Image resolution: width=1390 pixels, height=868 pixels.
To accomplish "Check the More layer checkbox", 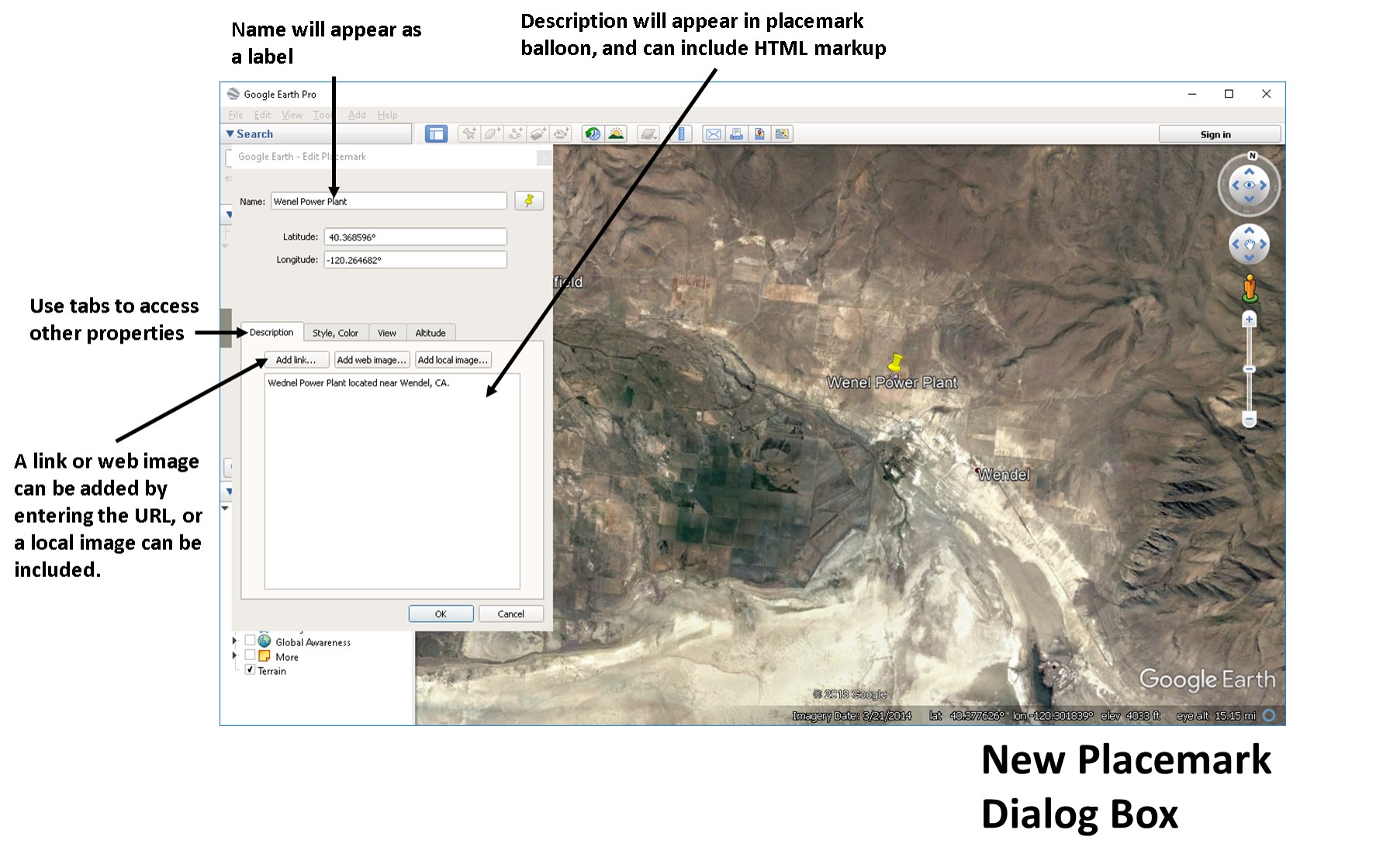I will (250, 655).
